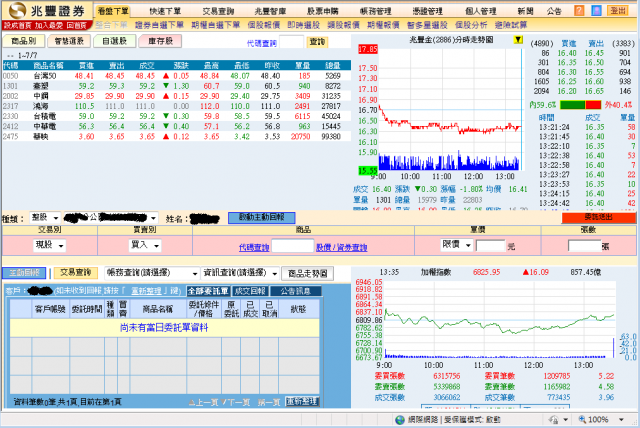Show the 成交回報 tab

point(250,291)
